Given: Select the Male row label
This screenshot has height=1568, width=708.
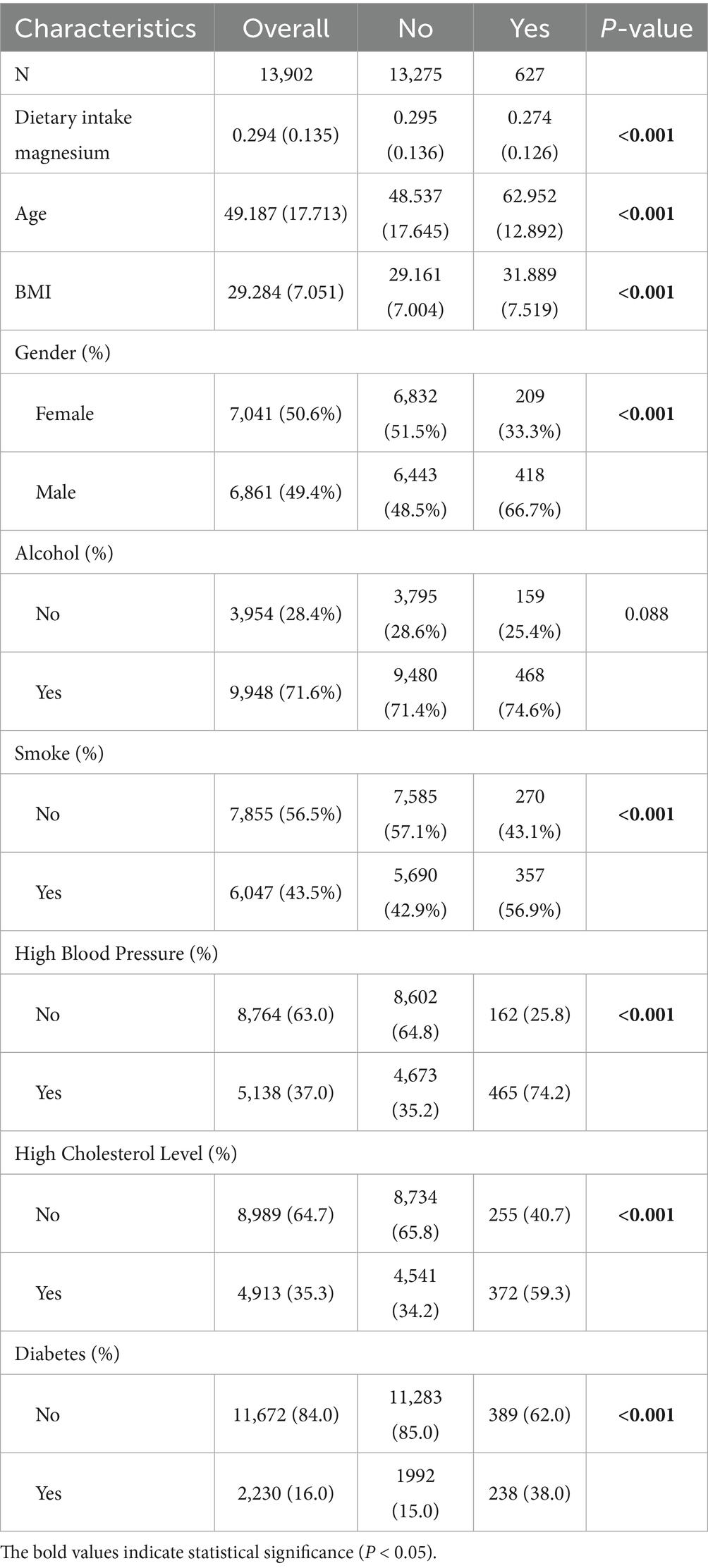Looking at the screenshot, I should click(56, 492).
